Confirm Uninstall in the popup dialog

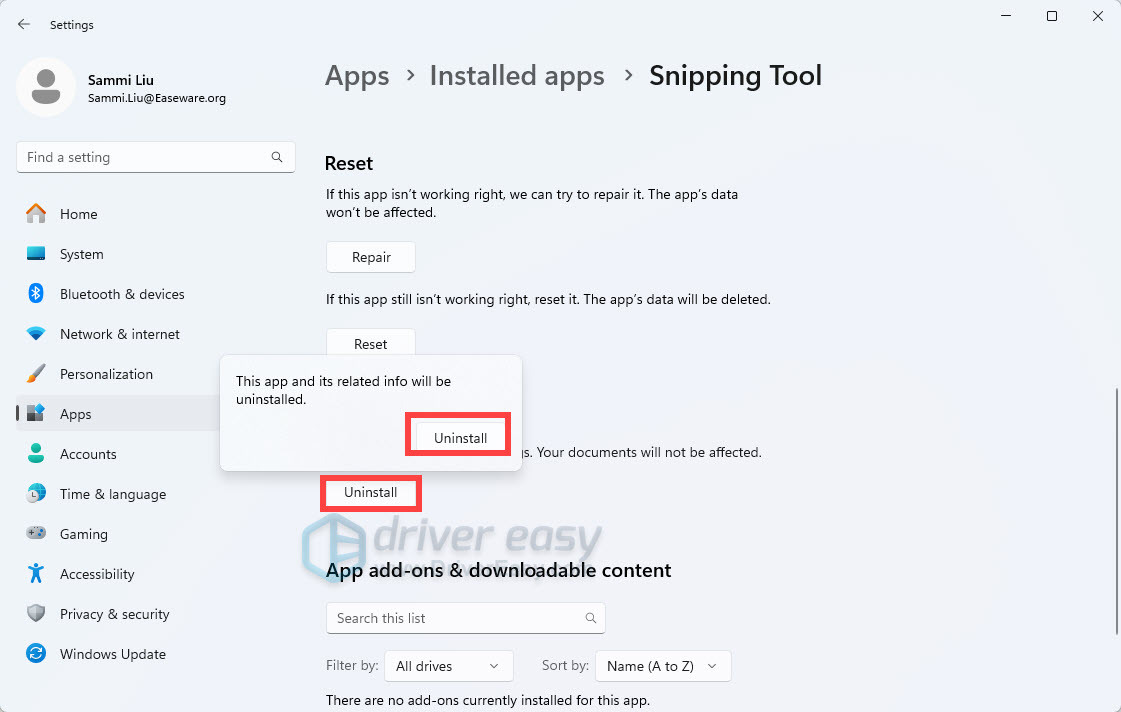pyautogui.click(x=460, y=438)
